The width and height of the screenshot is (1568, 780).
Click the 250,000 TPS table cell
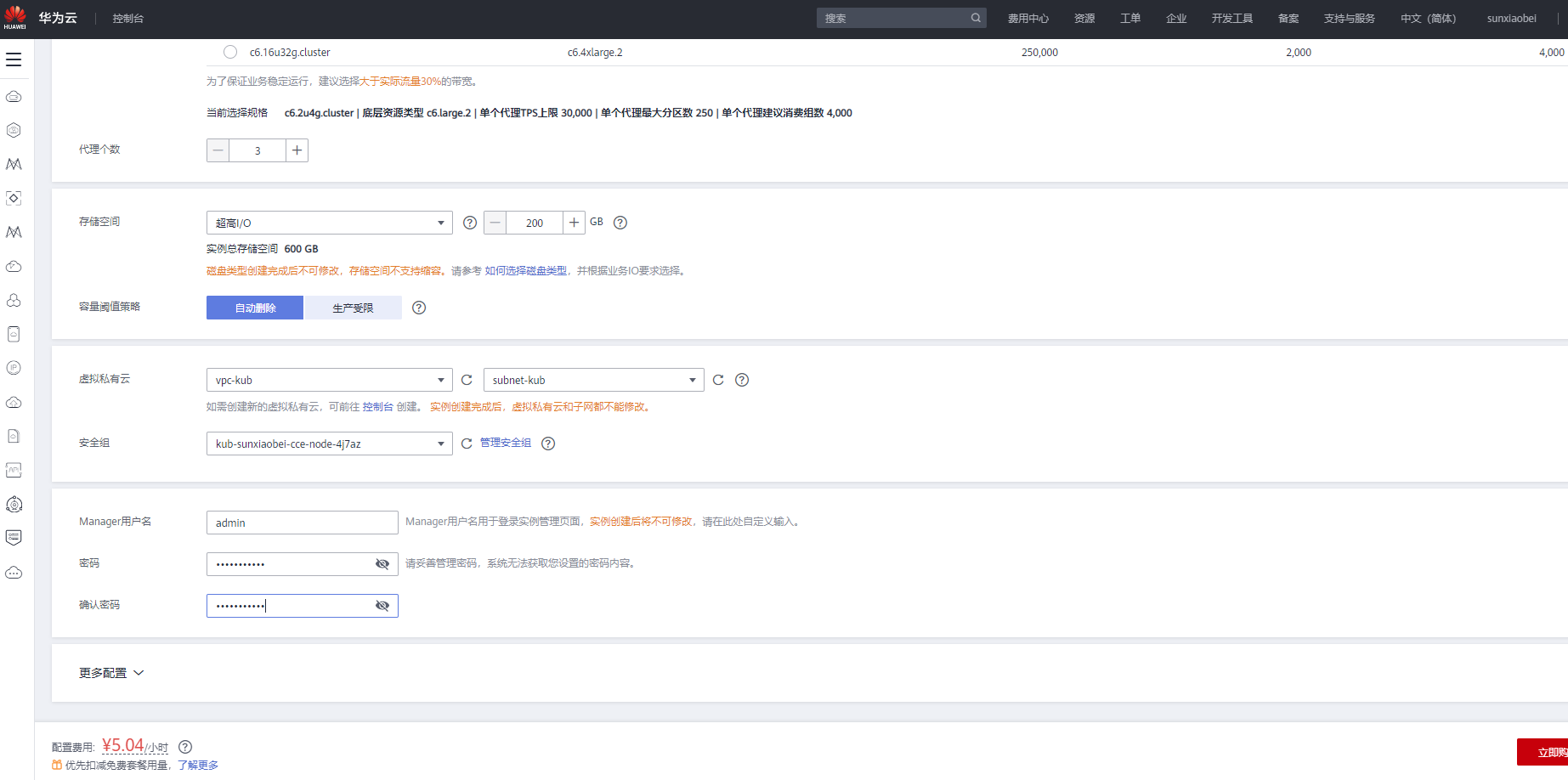pyautogui.click(x=1039, y=53)
